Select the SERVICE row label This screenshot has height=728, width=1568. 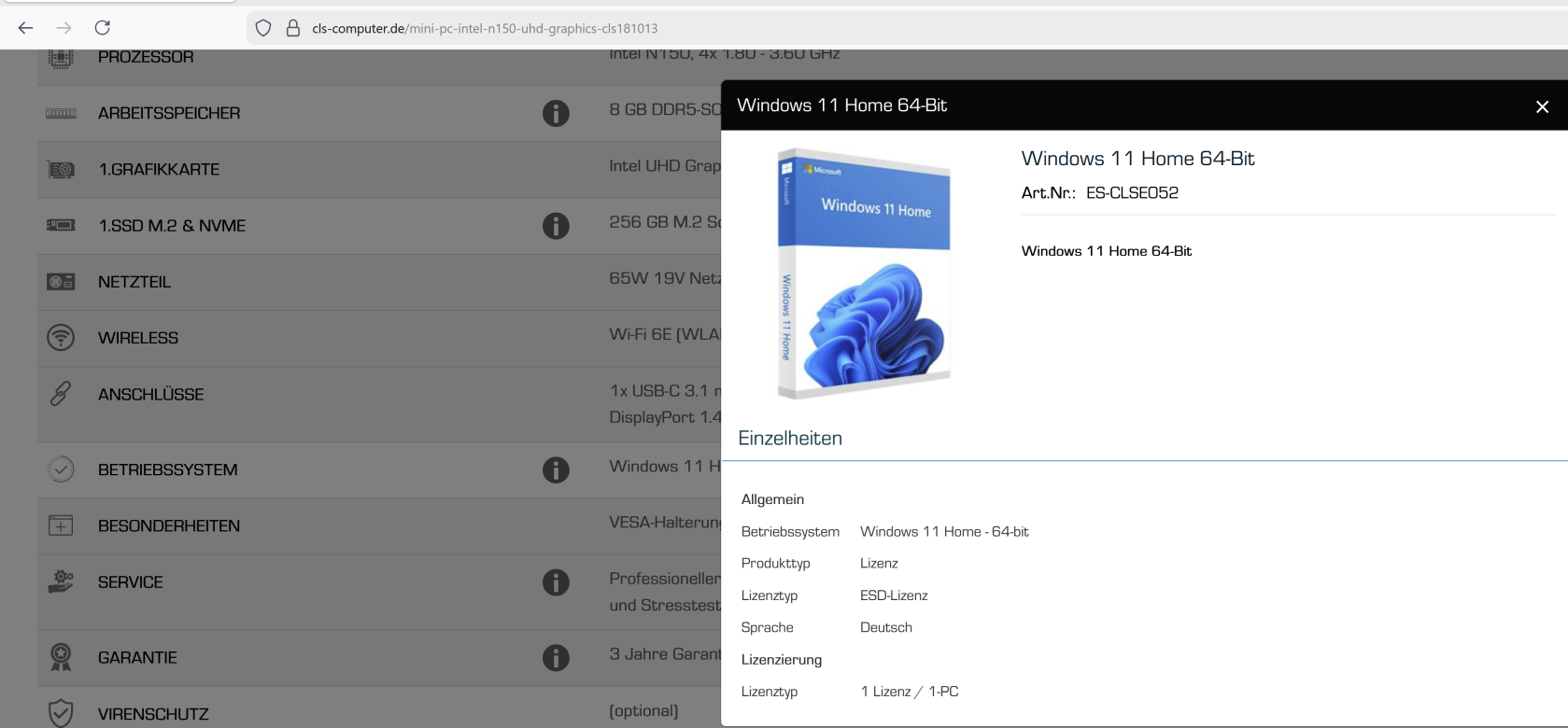pos(131,581)
